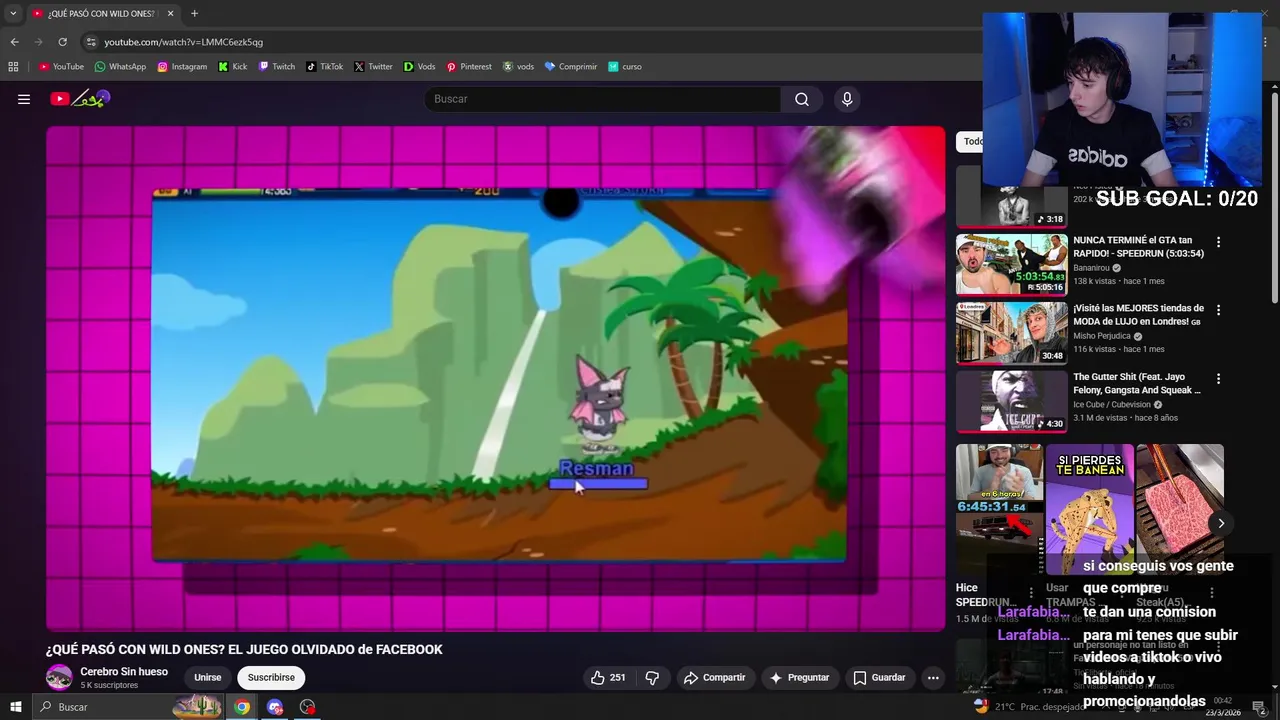Open the notification center icon
The height and width of the screenshot is (720, 1280).
click(x=1259, y=707)
